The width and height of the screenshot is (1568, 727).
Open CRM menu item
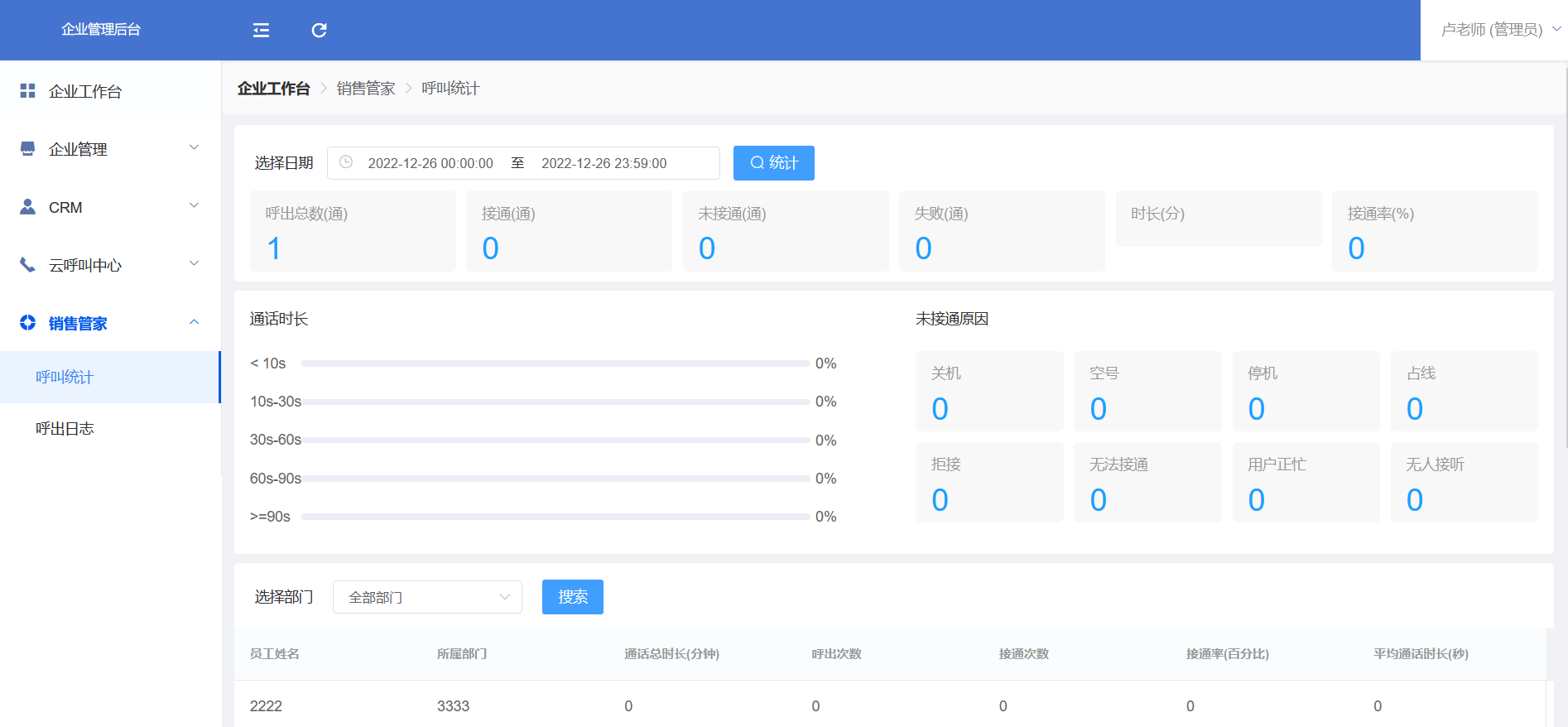(110, 207)
